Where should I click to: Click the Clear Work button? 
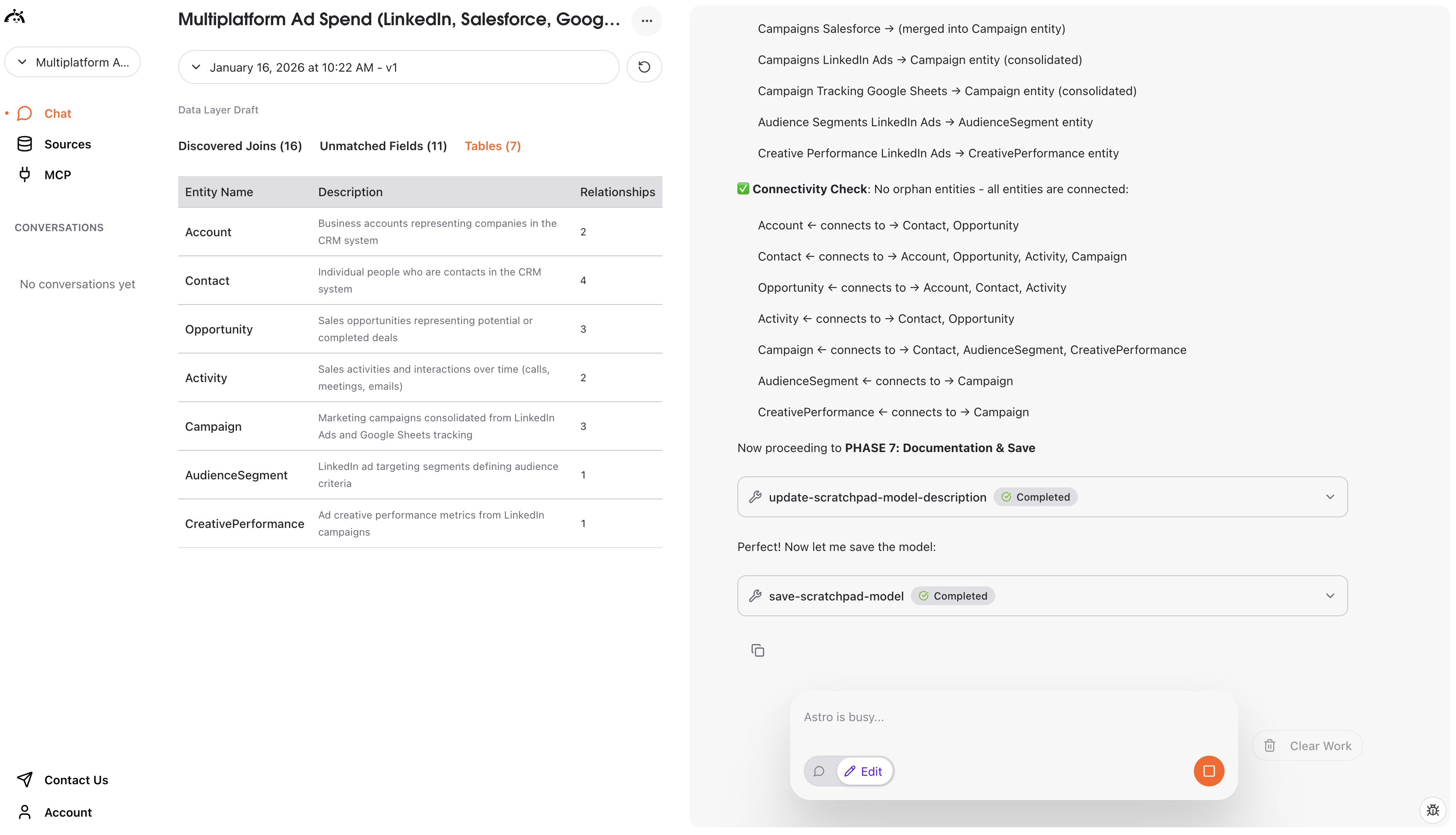pos(1308,745)
